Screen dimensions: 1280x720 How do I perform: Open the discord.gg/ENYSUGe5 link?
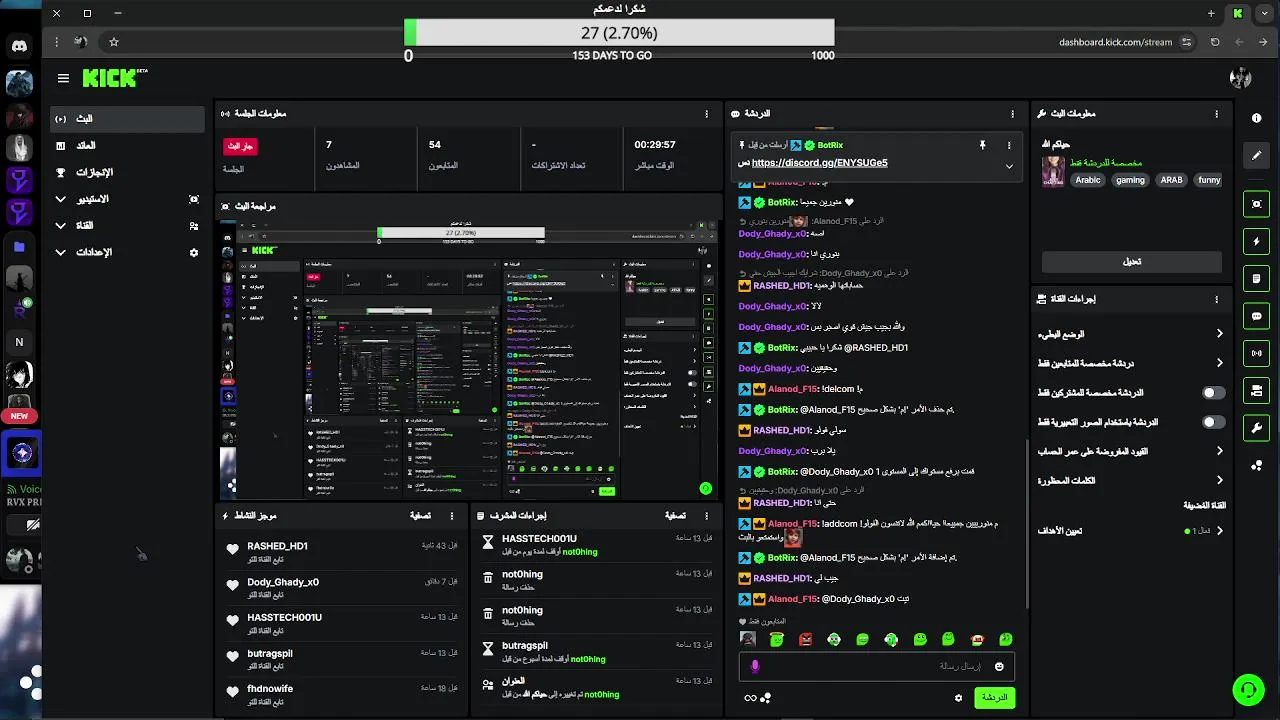(x=819, y=163)
